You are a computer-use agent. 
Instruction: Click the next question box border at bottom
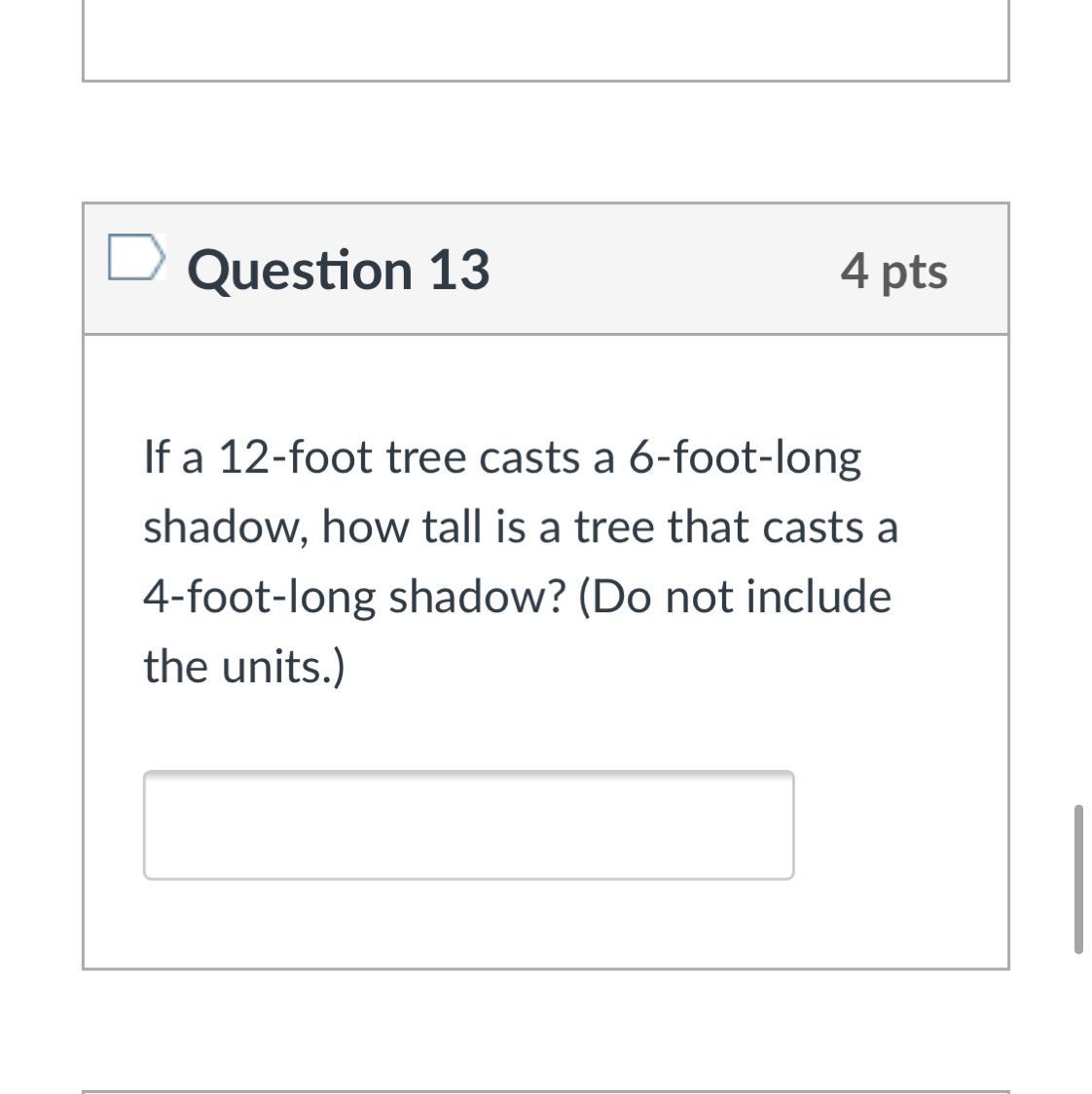545,1091
